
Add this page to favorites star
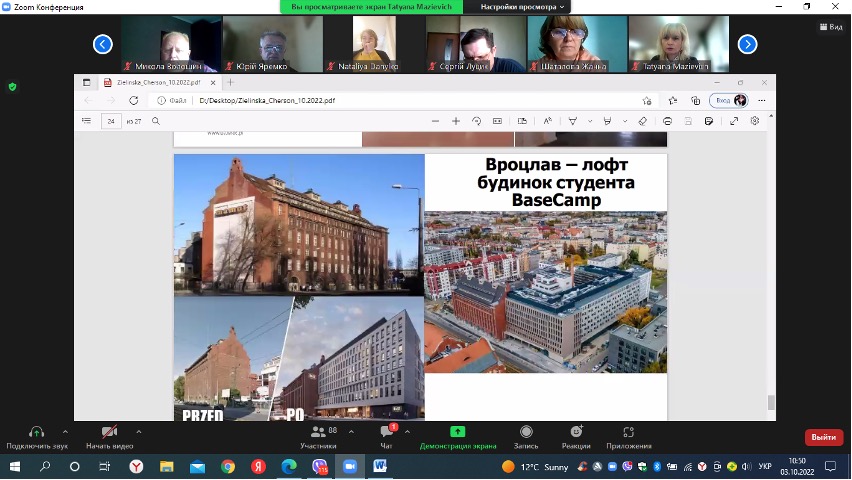(647, 101)
